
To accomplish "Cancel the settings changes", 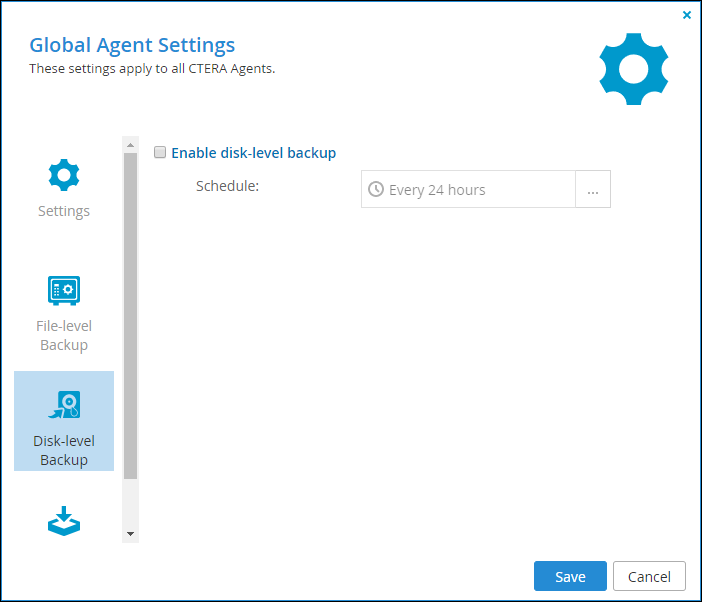I will (649, 576).
